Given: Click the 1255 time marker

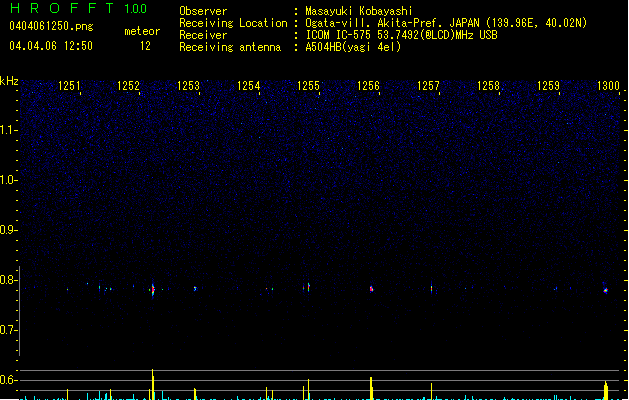Looking at the screenshot, I should click(308, 86).
